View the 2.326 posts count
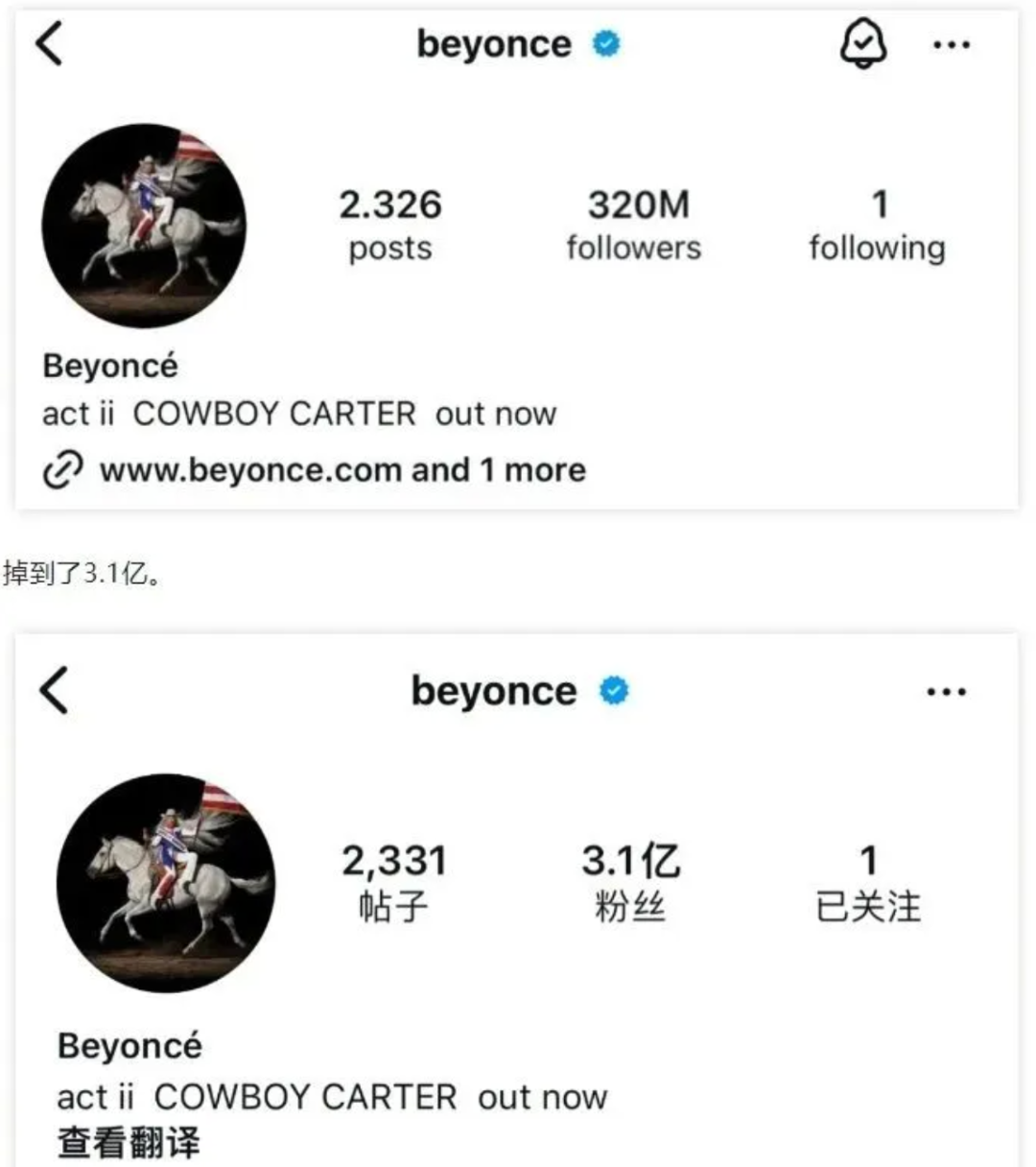 [x=390, y=226]
